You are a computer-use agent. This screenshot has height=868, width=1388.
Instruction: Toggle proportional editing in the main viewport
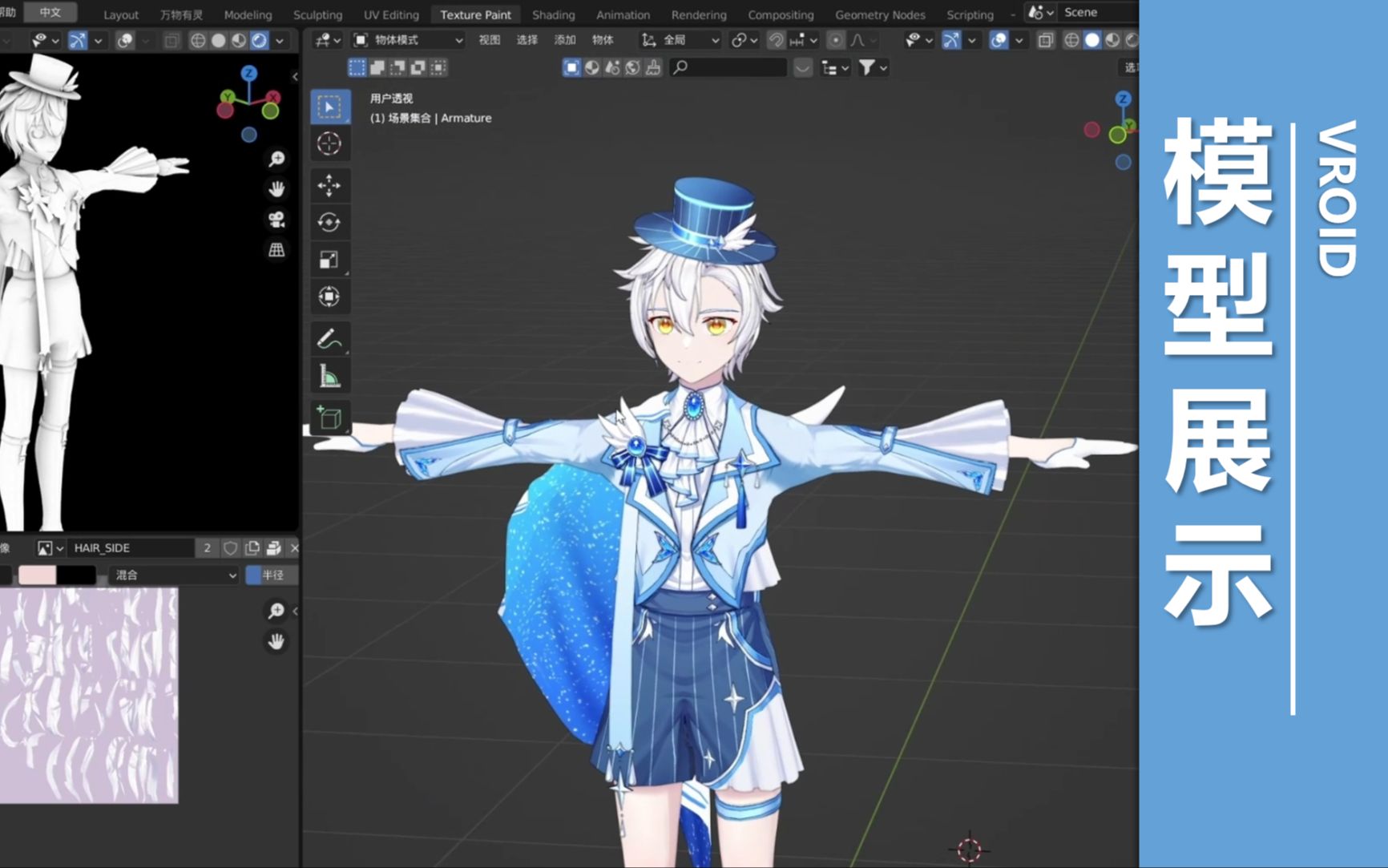(836, 40)
